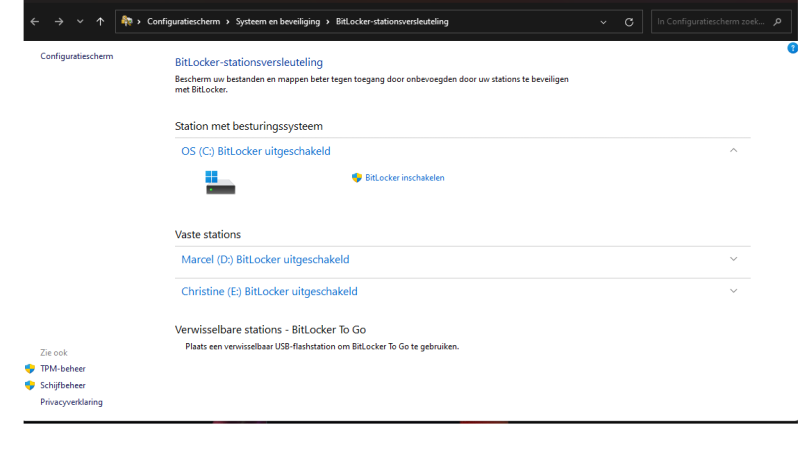This screenshot has width=800, height=450.
Task: Click the Control Panel icon in address bar
Action: coord(127,21)
